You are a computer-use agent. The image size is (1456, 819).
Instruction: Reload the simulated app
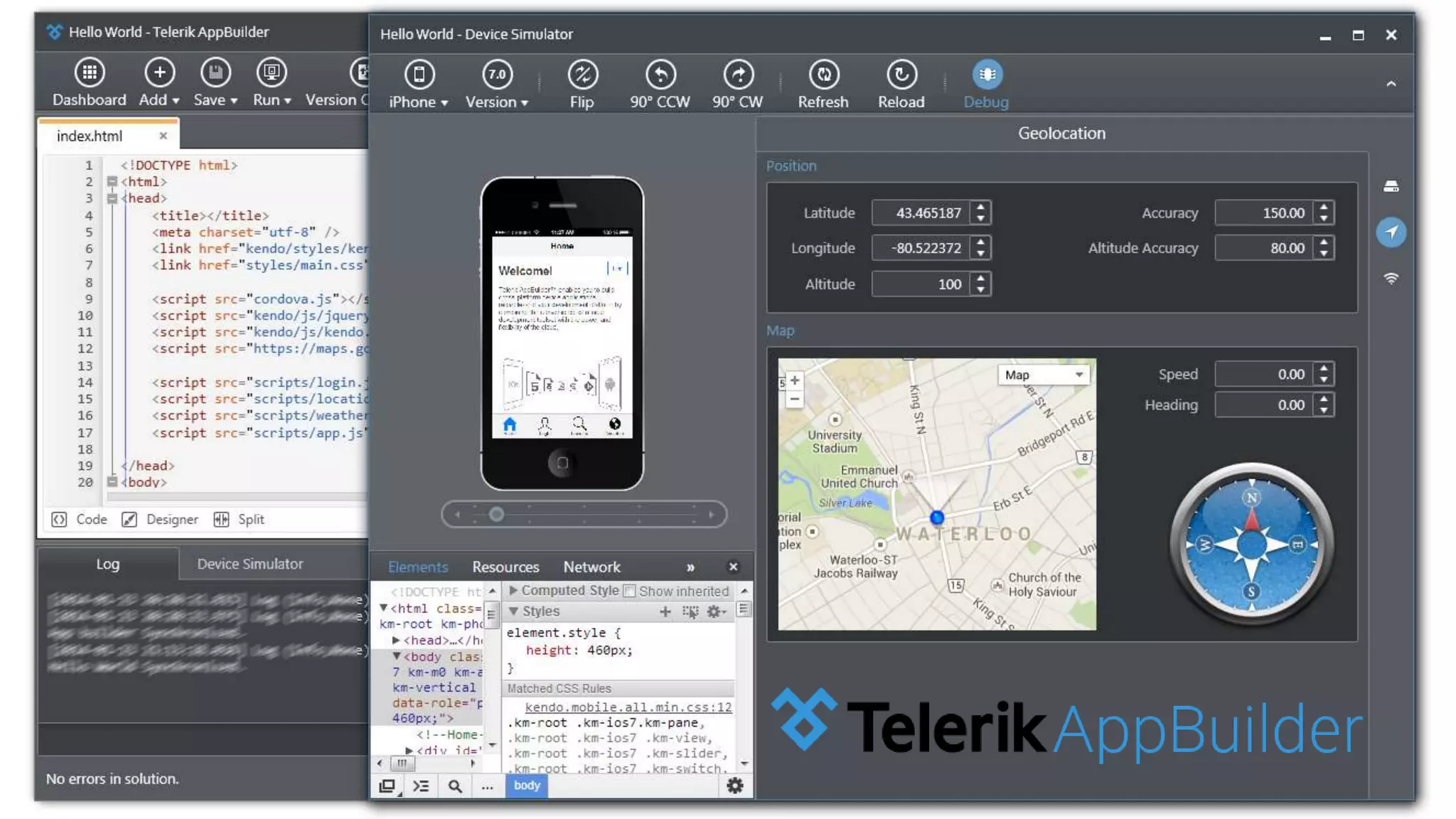point(901,85)
